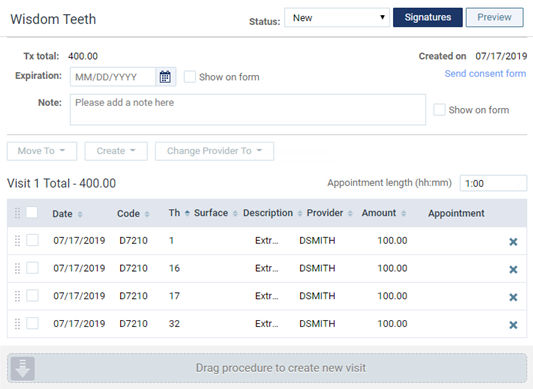Remove the tooth 1 procedure row

pyautogui.click(x=513, y=242)
